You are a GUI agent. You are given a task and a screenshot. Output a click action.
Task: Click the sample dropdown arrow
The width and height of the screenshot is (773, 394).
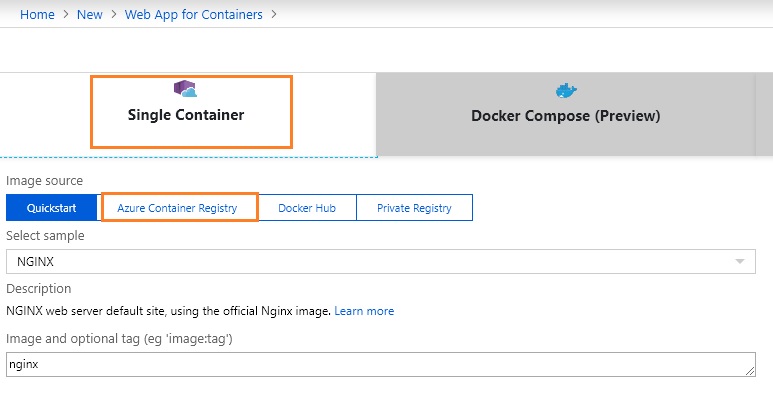click(x=739, y=261)
